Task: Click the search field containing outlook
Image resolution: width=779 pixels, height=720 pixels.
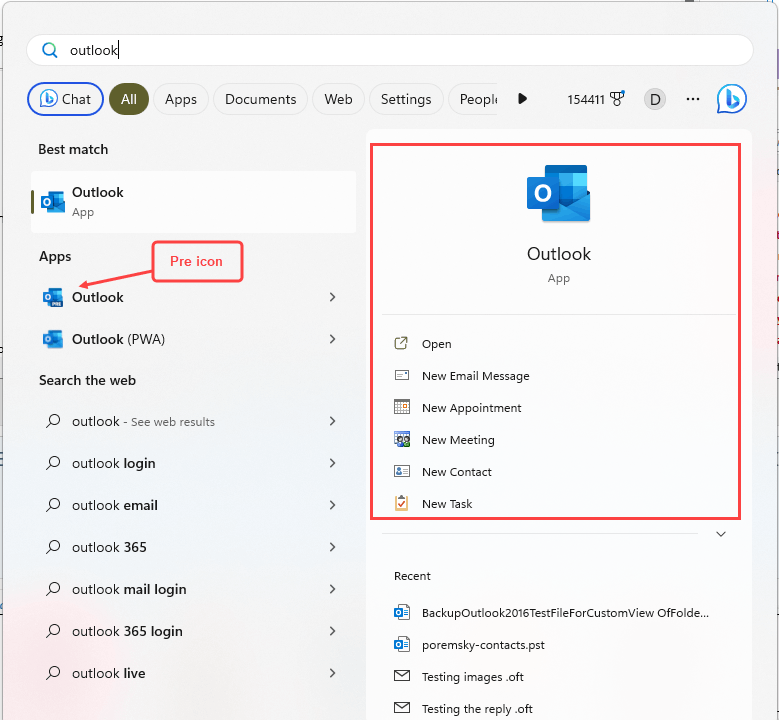Action: point(390,50)
